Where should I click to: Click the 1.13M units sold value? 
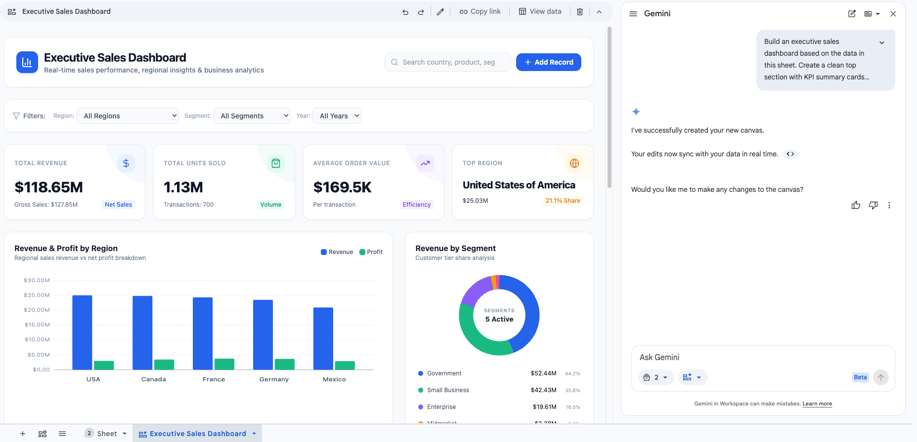tap(184, 187)
